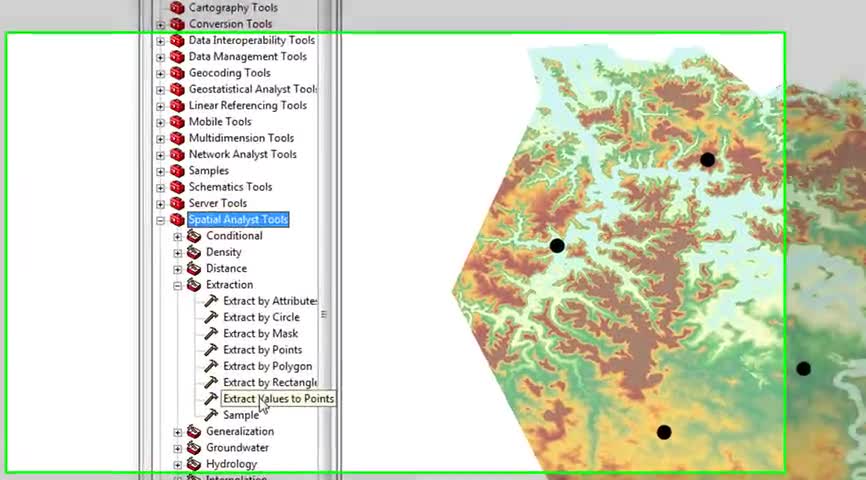Click the Extract by Mask hammer icon
The image size is (866, 480).
point(211,334)
